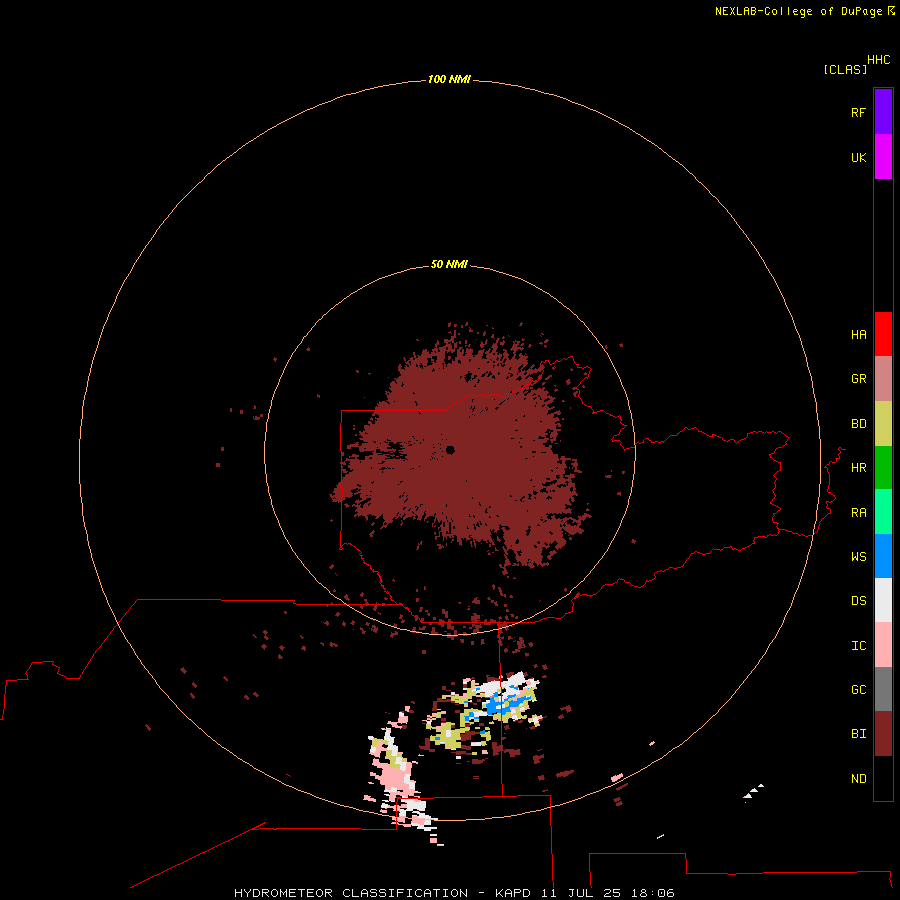Click the HA legend label
The width and height of the screenshot is (900, 900).
(858, 334)
